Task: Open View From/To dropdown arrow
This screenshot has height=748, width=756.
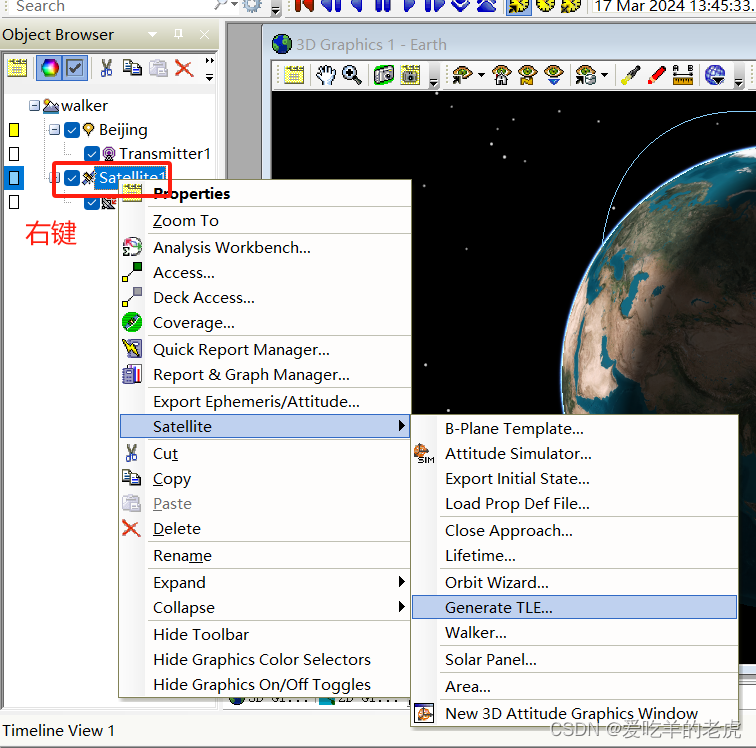Action: (481, 75)
